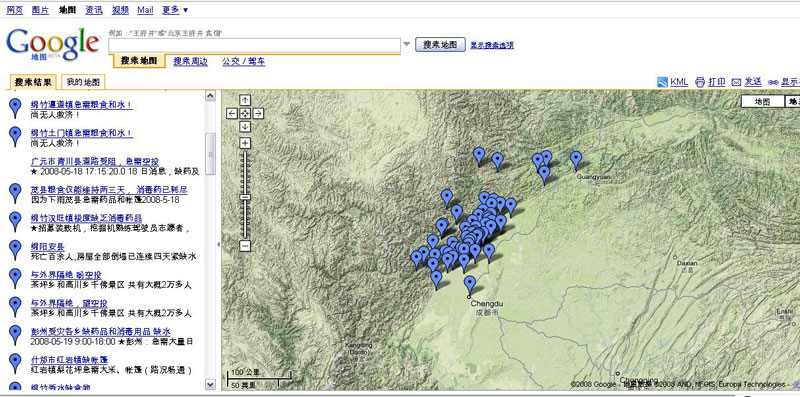Pan the map right with the arrow button
800x397 pixels.
tap(258, 113)
